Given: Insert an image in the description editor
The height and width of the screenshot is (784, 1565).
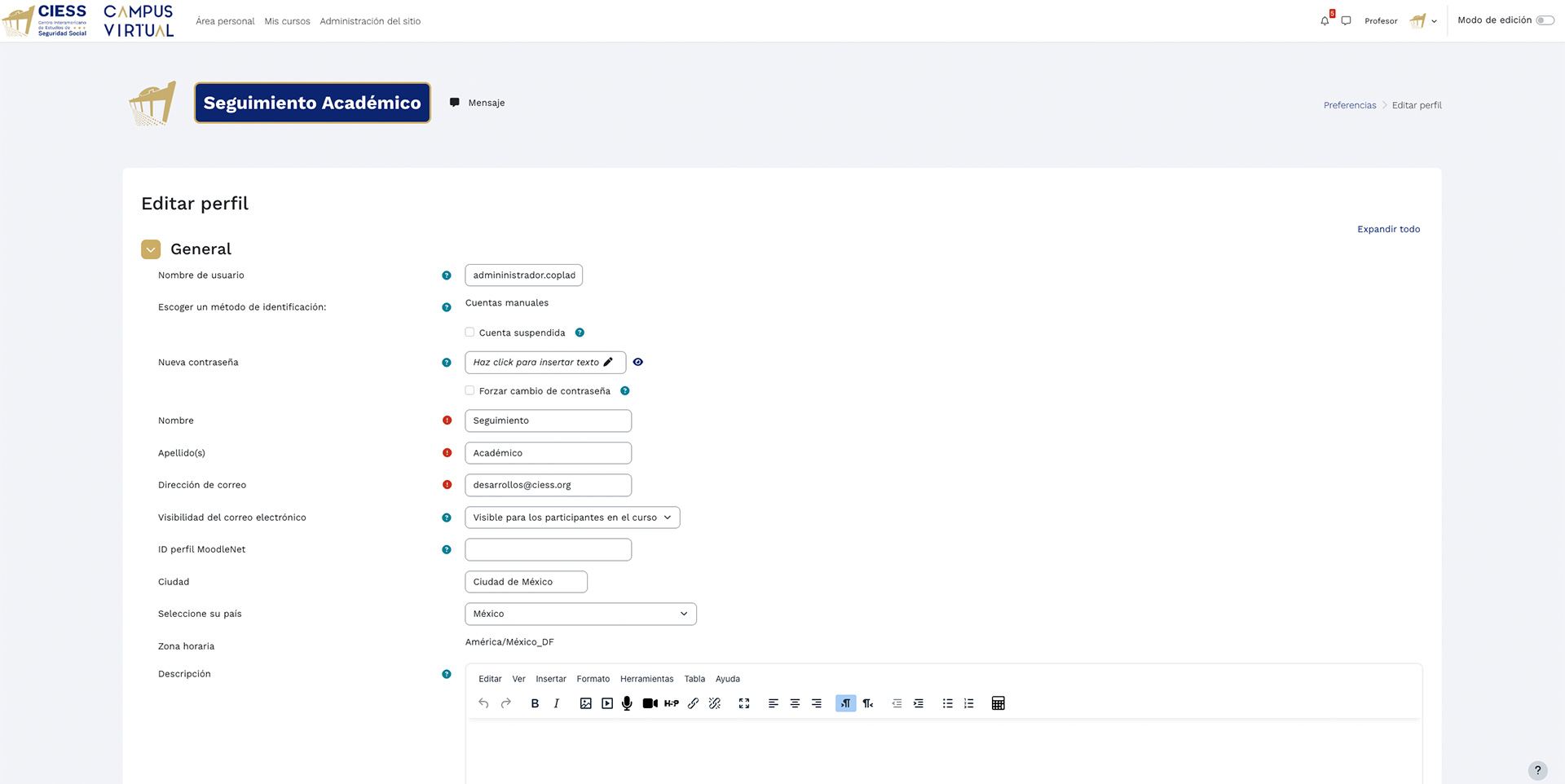Looking at the screenshot, I should (x=585, y=703).
